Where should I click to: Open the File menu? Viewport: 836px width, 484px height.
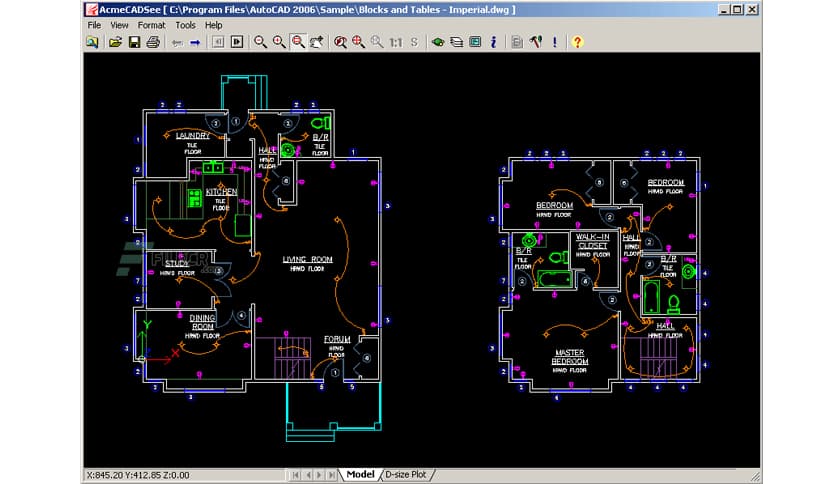click(94, 24)
